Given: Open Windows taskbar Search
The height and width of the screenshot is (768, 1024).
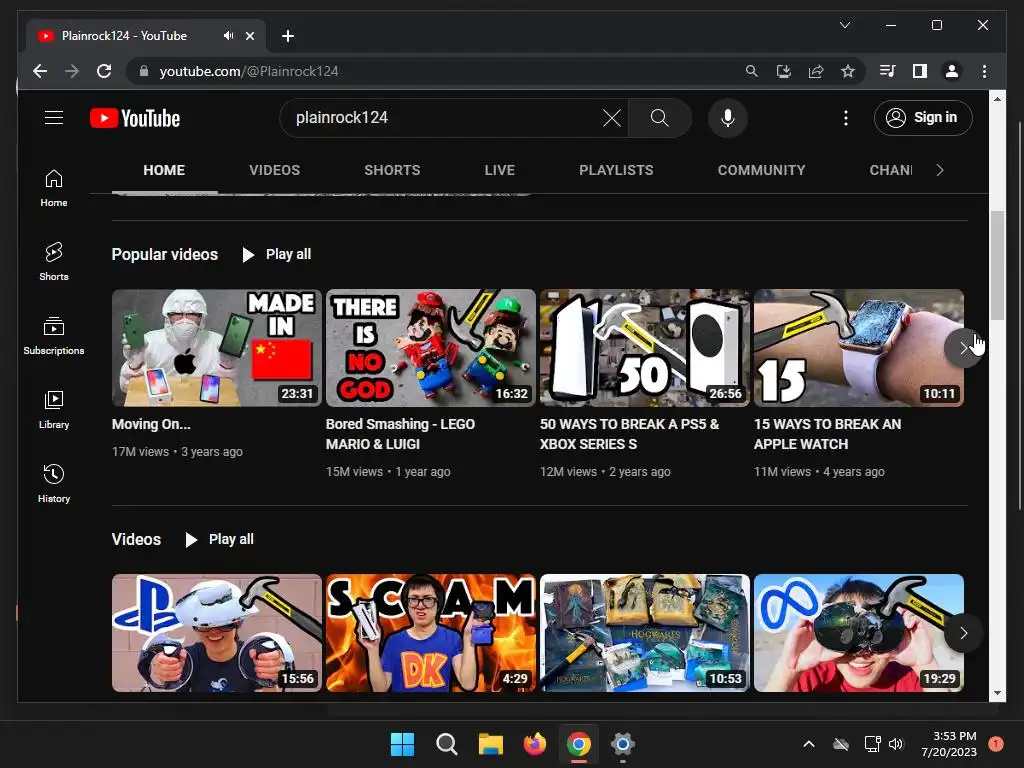Looking at the screenshot, I should click(447, 744).
